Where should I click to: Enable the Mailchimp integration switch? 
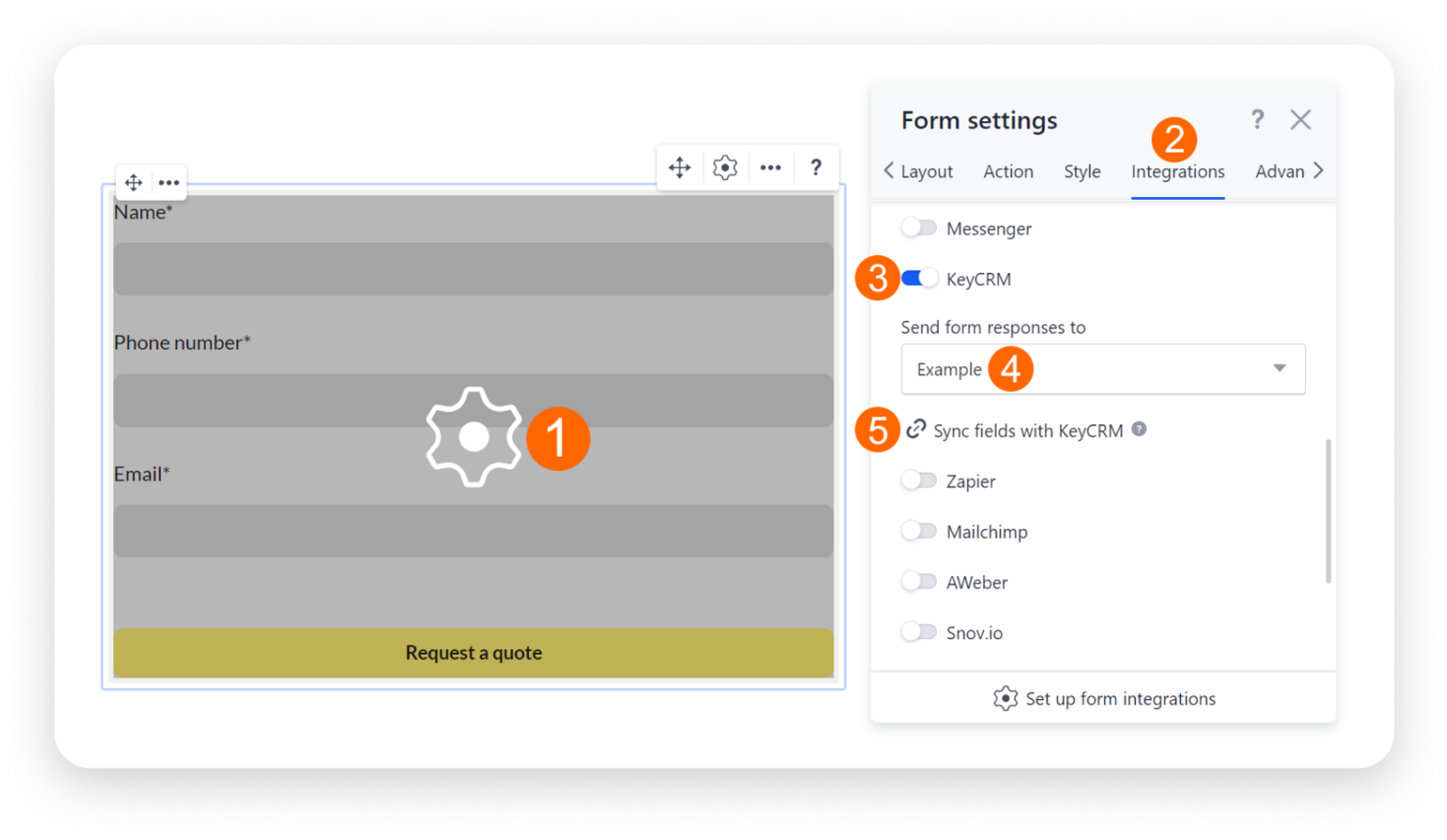[919, 531]
